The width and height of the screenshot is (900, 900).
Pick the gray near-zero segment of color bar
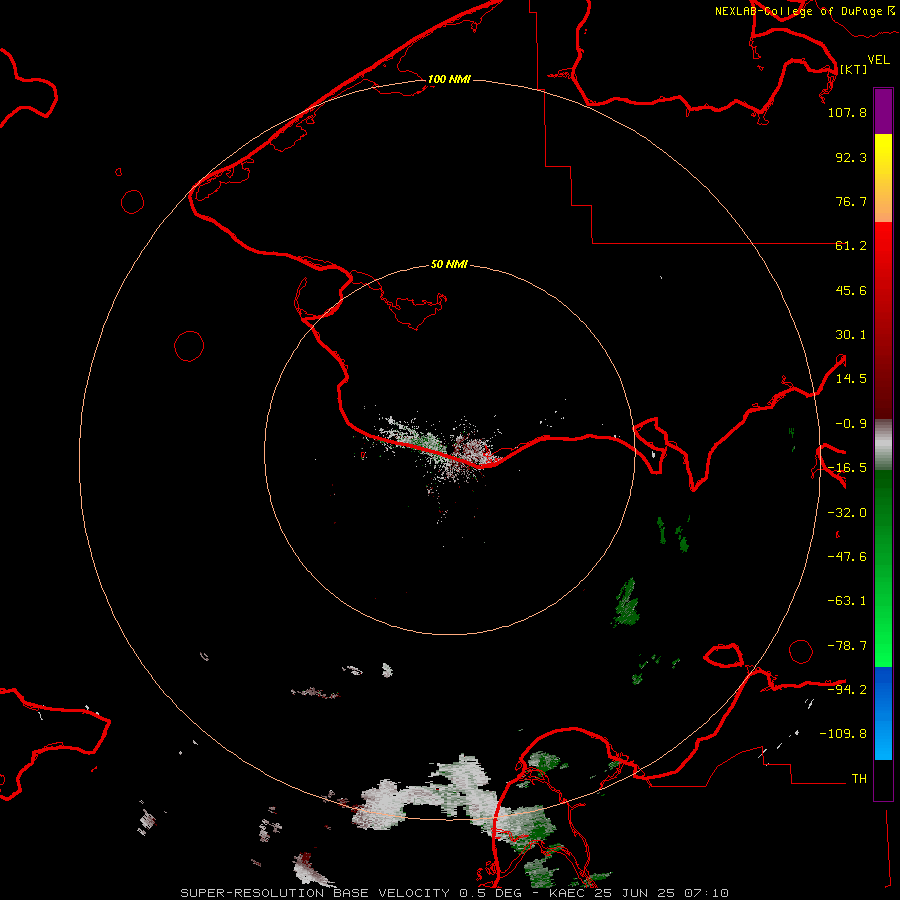click(x=883, y=445)
